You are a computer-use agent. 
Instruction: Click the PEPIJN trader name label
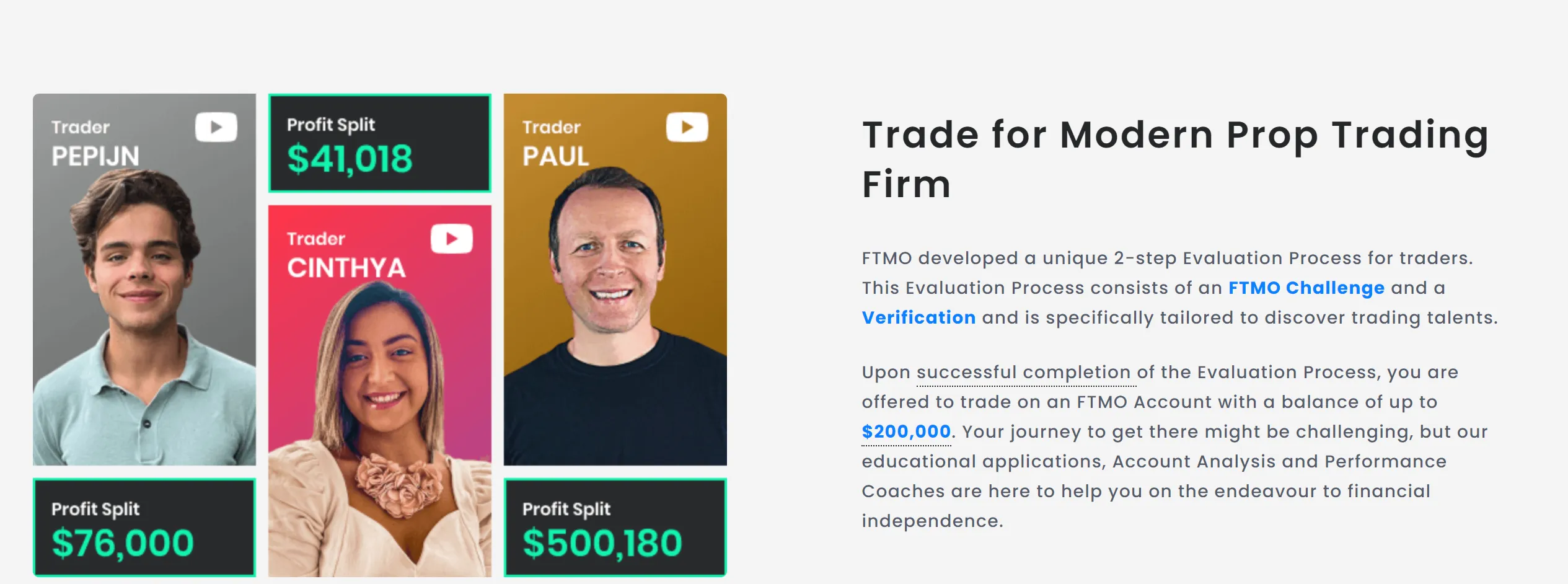(95, 156)
